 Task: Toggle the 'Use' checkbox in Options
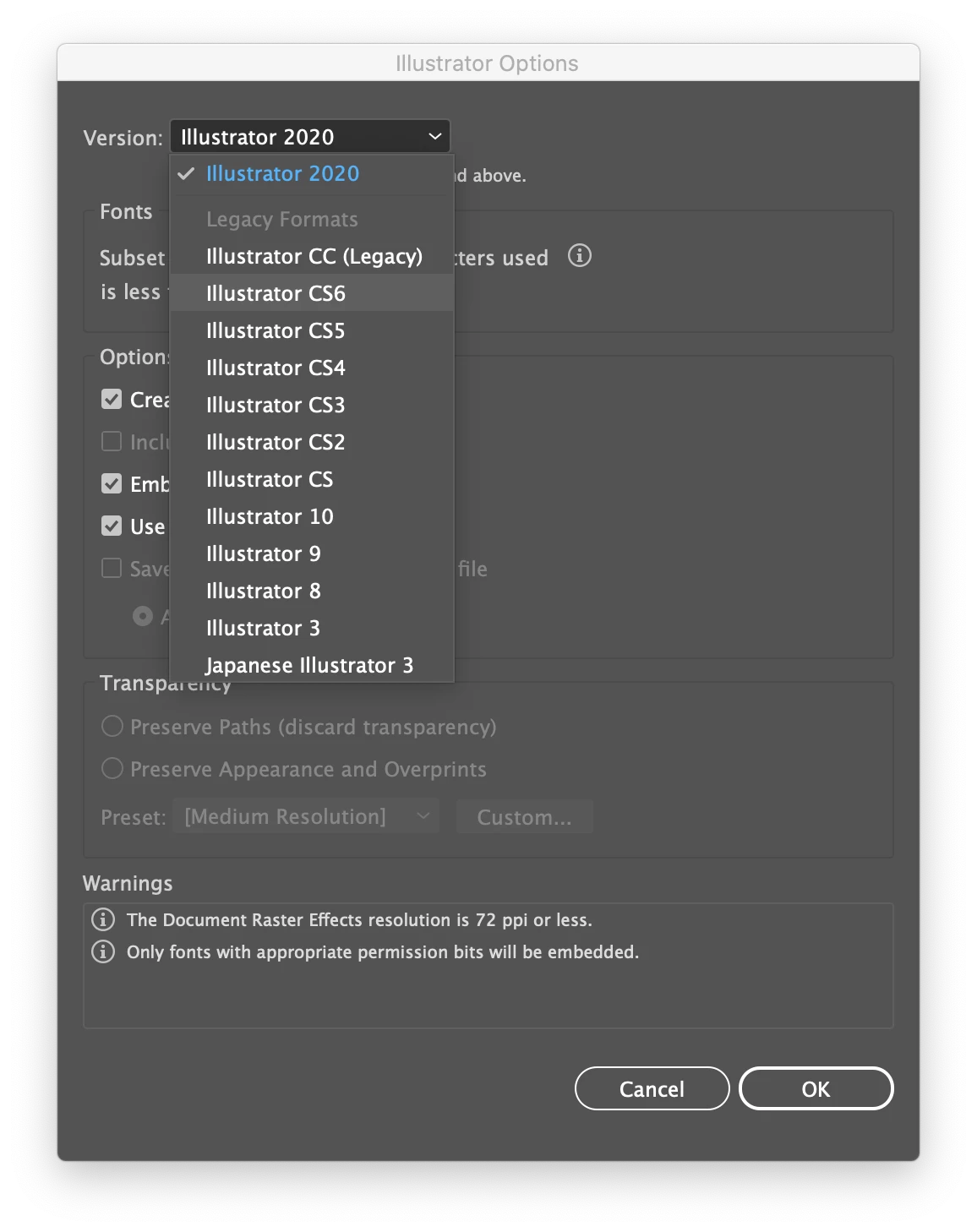[x=112, y=526]
